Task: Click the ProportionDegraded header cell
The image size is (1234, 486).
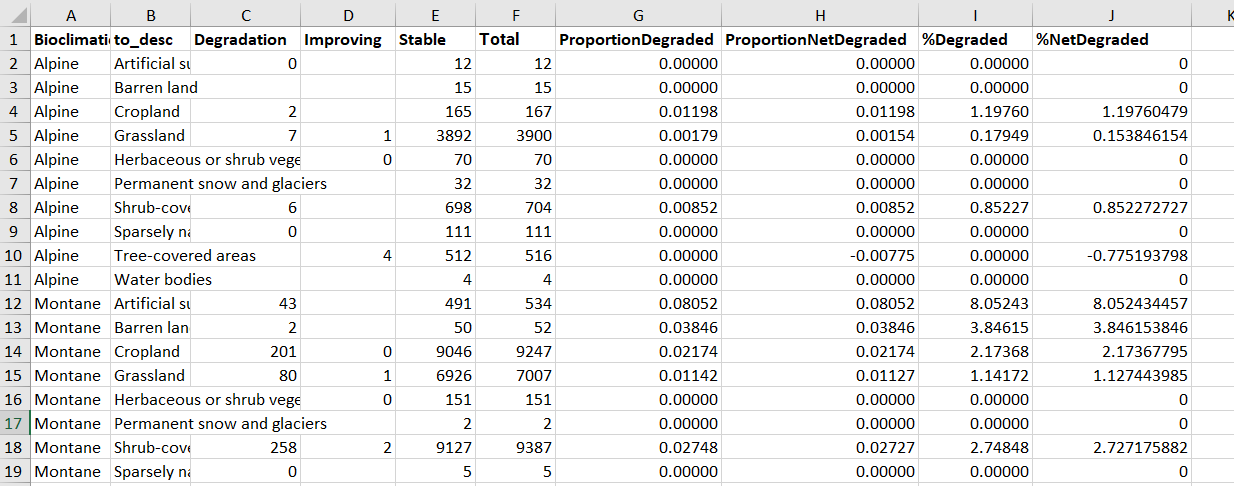Action: [638, 40]
